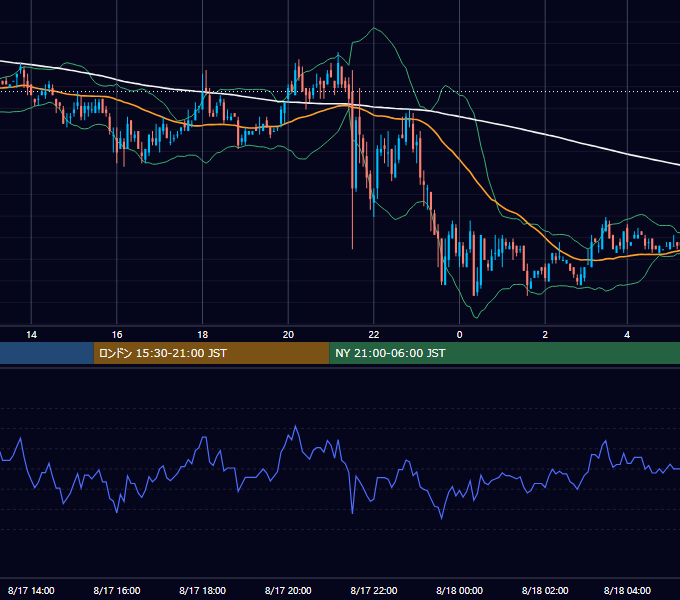This screenshot has width=680, height=600.
Task: Click the 20 hour label on chart axis
Action: pos(288,335)
